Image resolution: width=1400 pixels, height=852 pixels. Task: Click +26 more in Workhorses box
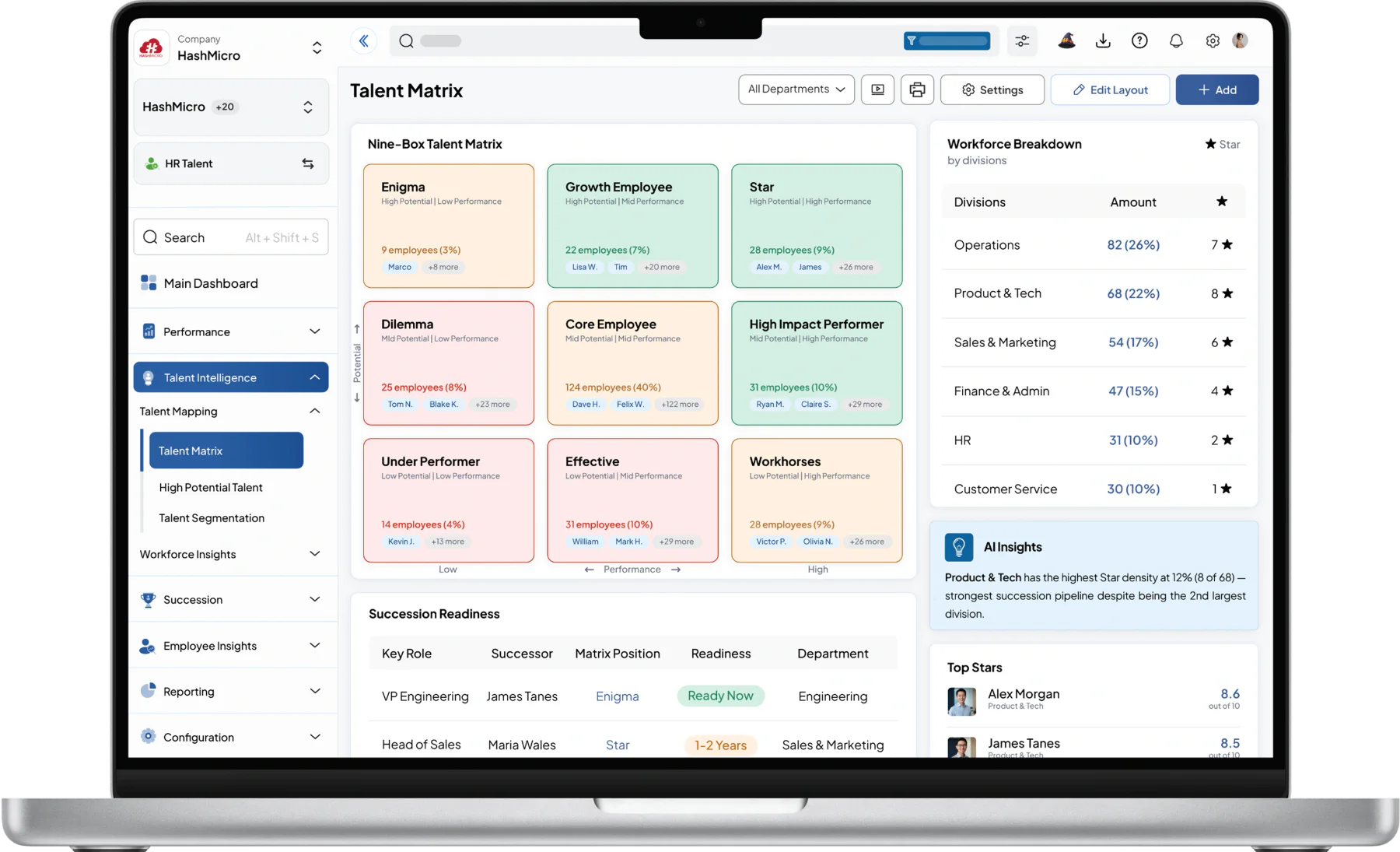(x=866, y=542)
